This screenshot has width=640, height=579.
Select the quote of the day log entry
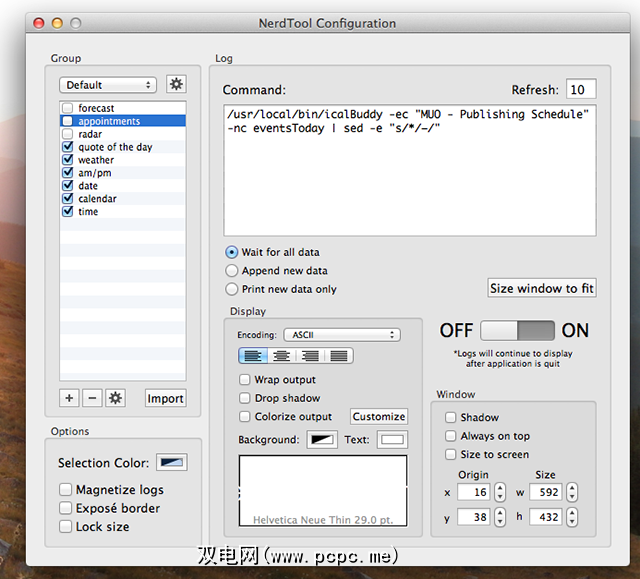[x=115, y=147]
